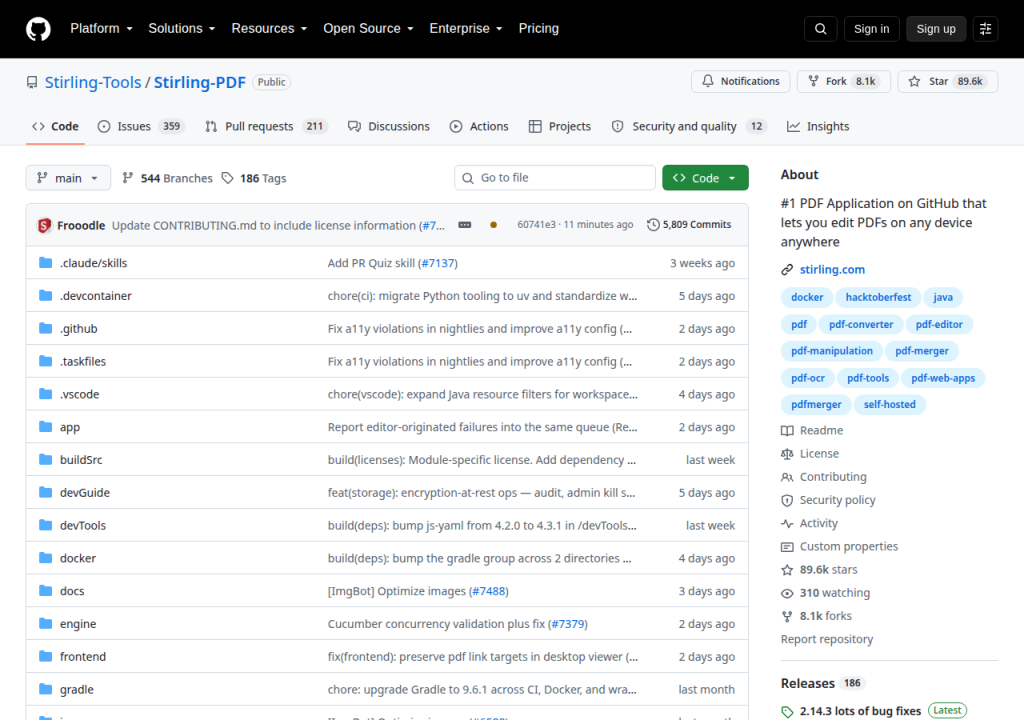Open the Open Source dropdown menu
Viewport: 1024px width, 720px height.
pyautogui.click(x=368, y=29)
